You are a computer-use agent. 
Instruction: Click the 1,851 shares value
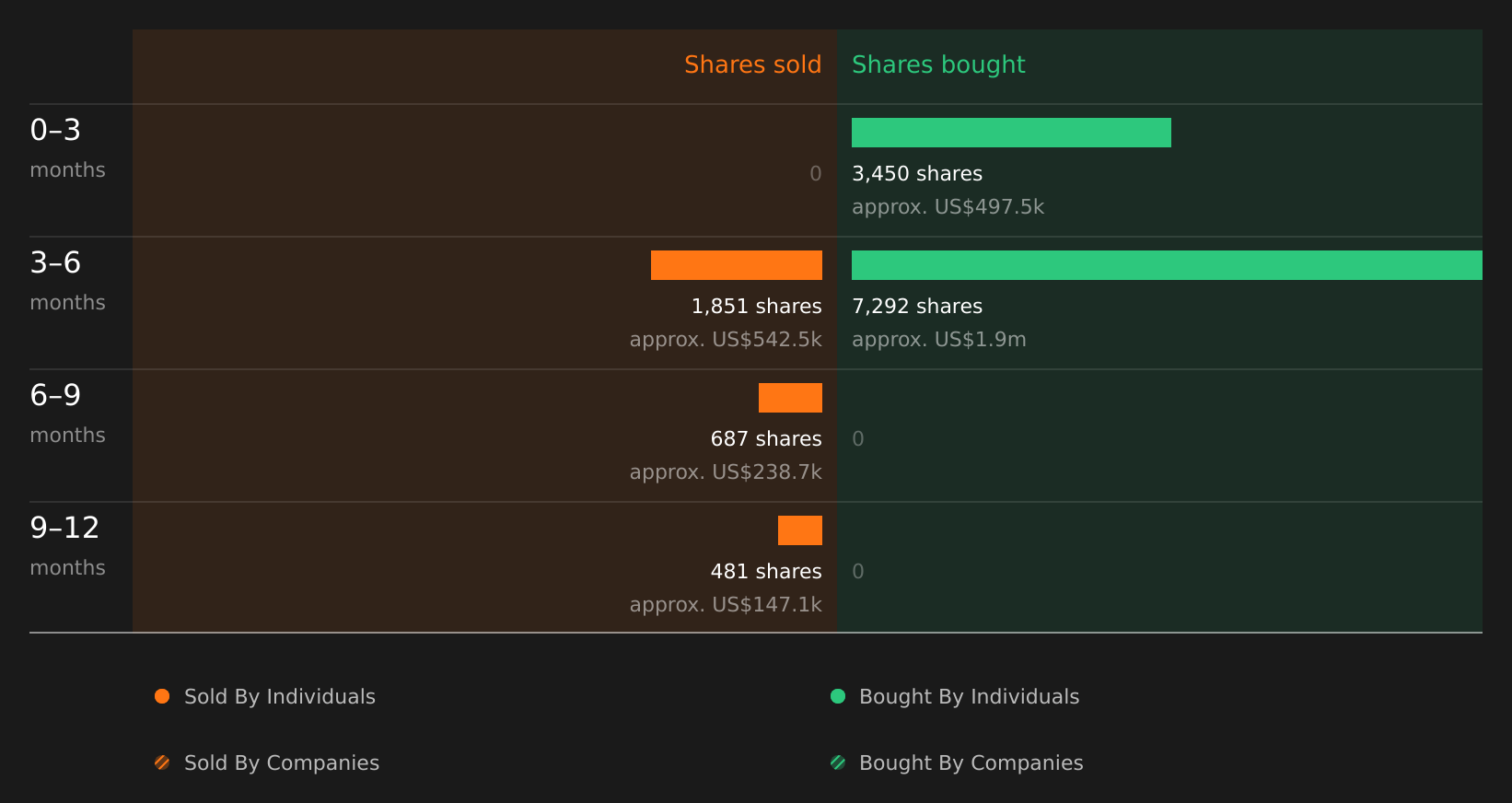[757, 307]
